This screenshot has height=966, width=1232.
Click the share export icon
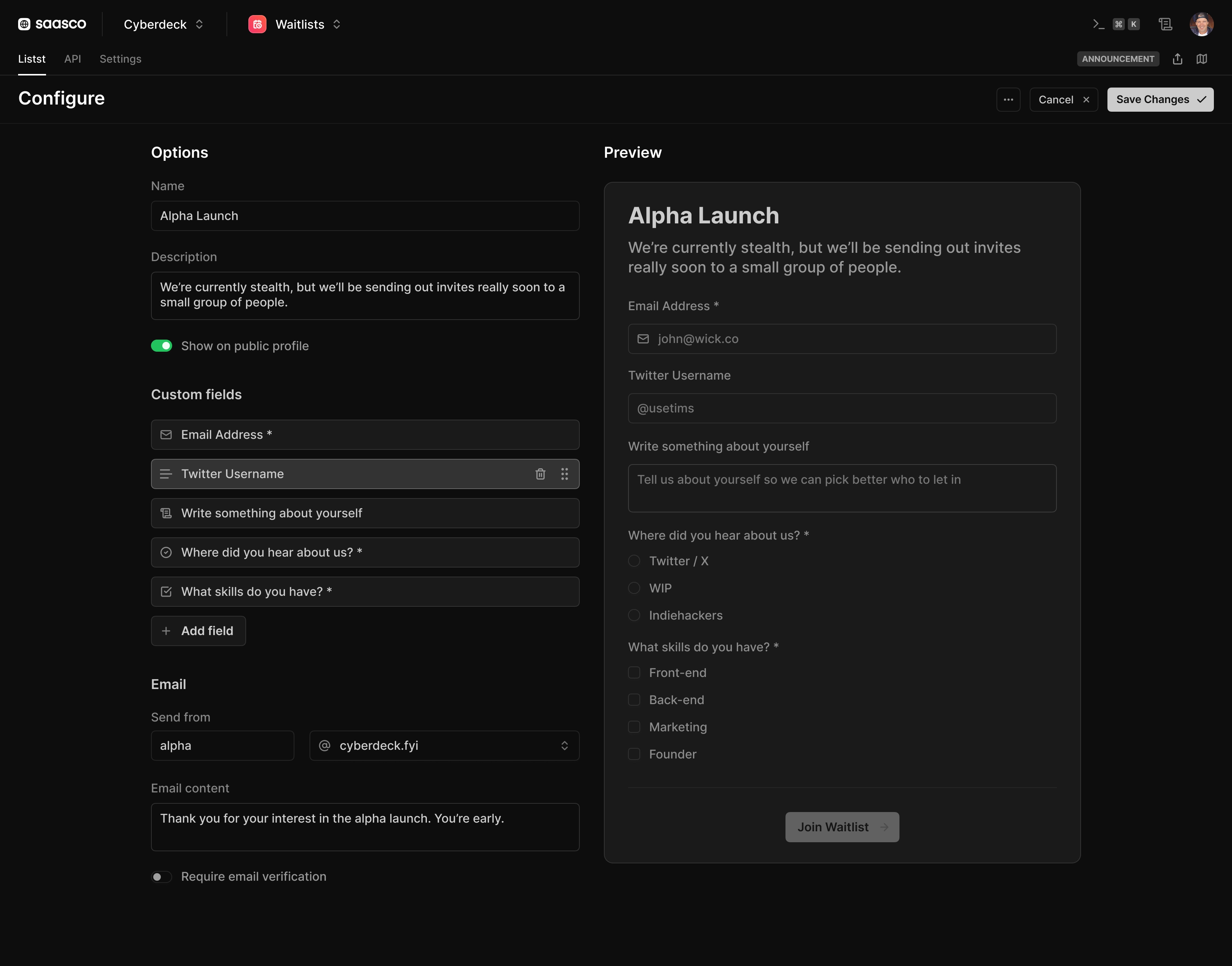(x=1178, y=59)
